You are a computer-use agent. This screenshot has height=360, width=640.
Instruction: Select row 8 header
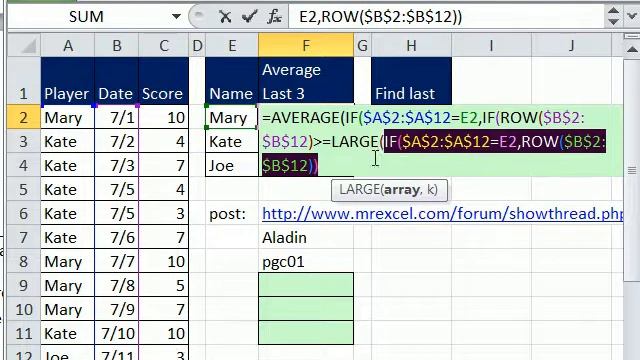(24, 261)
